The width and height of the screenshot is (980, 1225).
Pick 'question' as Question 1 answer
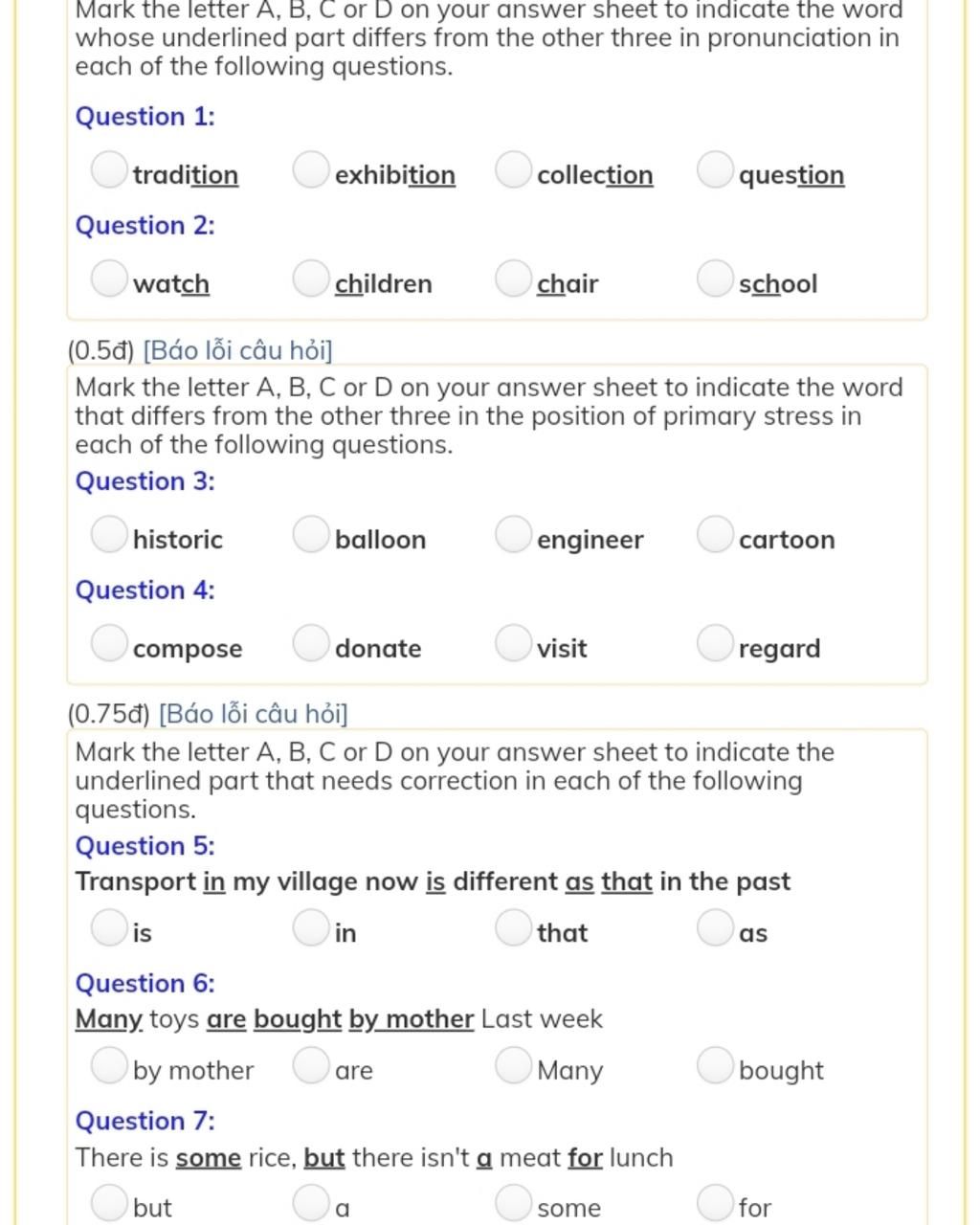pyautogui.click(x=715, y=170)
